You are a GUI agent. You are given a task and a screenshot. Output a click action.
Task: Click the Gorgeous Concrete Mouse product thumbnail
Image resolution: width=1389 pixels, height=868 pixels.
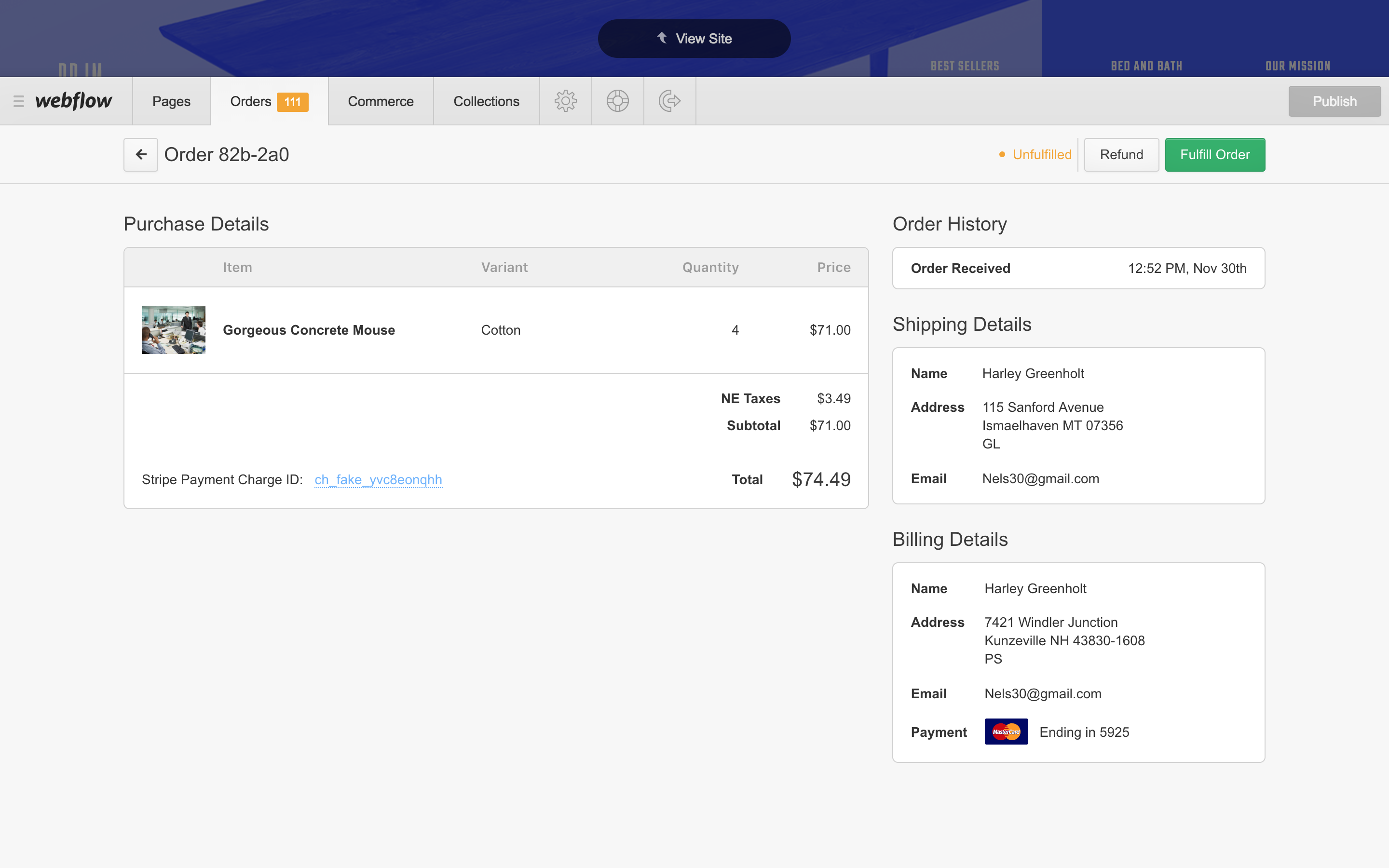[173, 330]
